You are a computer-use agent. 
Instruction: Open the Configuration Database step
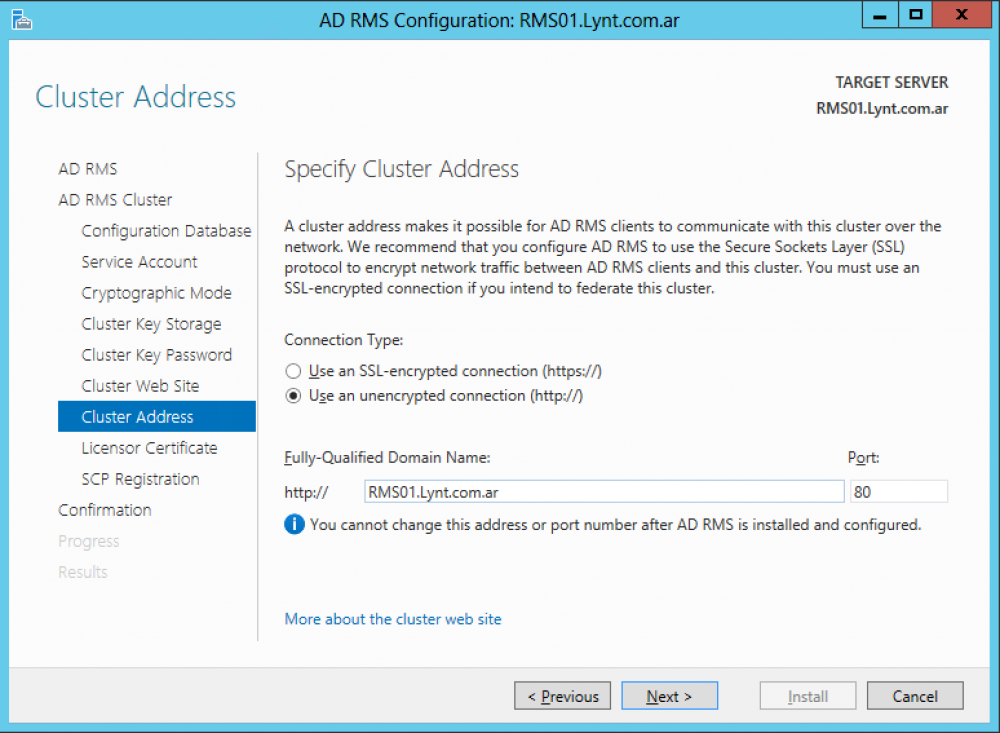tap(166, 231)
